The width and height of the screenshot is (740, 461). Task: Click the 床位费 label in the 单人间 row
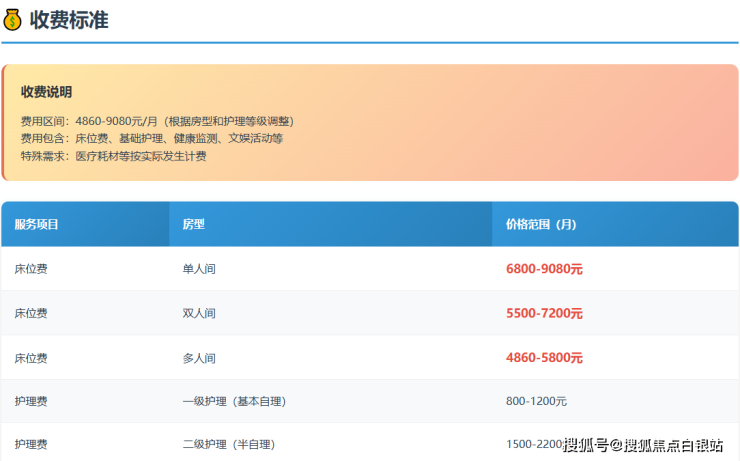coord(30,269)
